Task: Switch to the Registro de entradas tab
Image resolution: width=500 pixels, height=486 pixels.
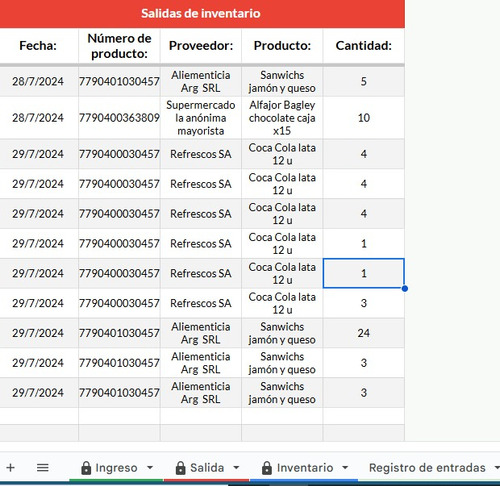Action: 427,468
